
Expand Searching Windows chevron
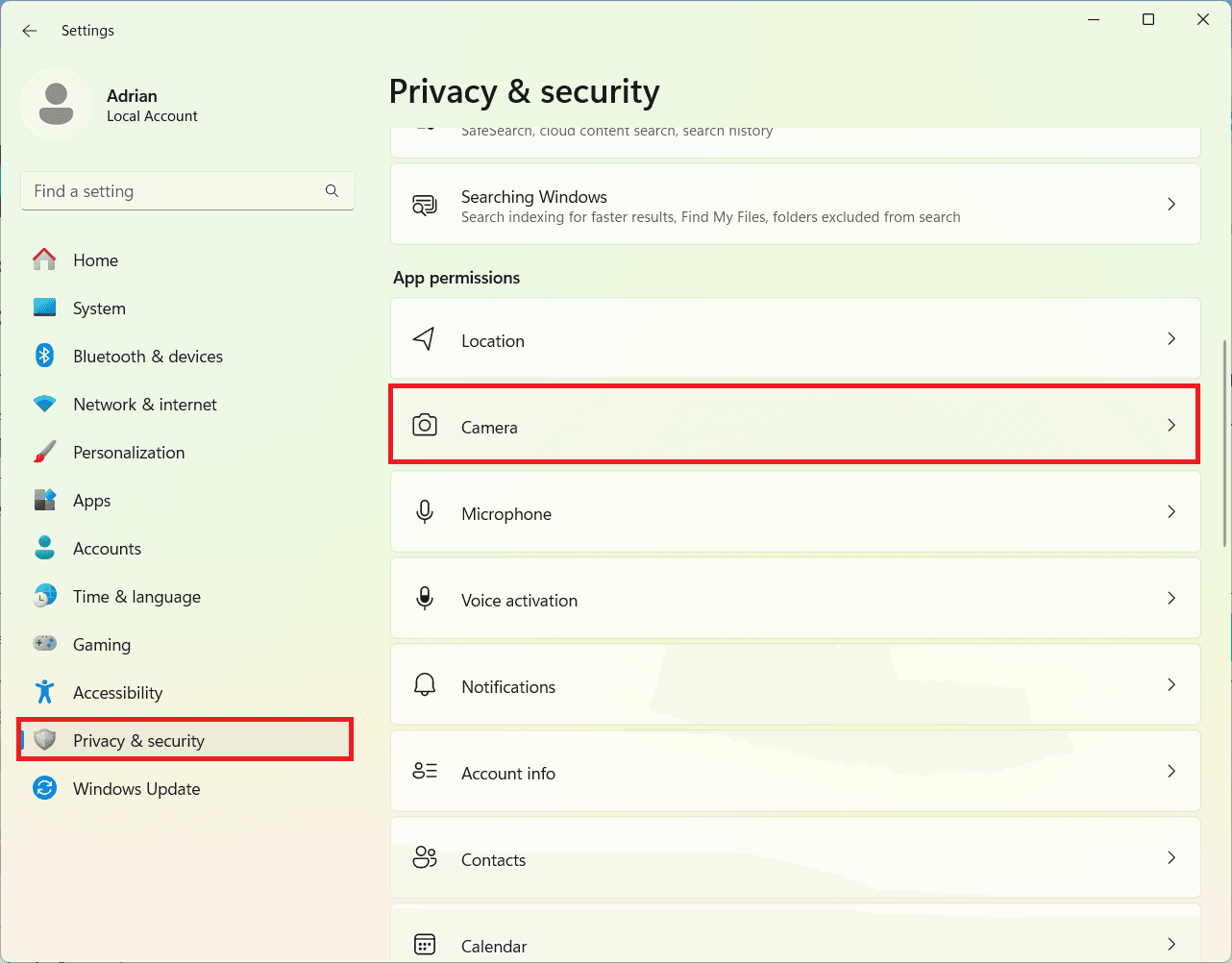pyautogui.click(x=1171, y=204)
